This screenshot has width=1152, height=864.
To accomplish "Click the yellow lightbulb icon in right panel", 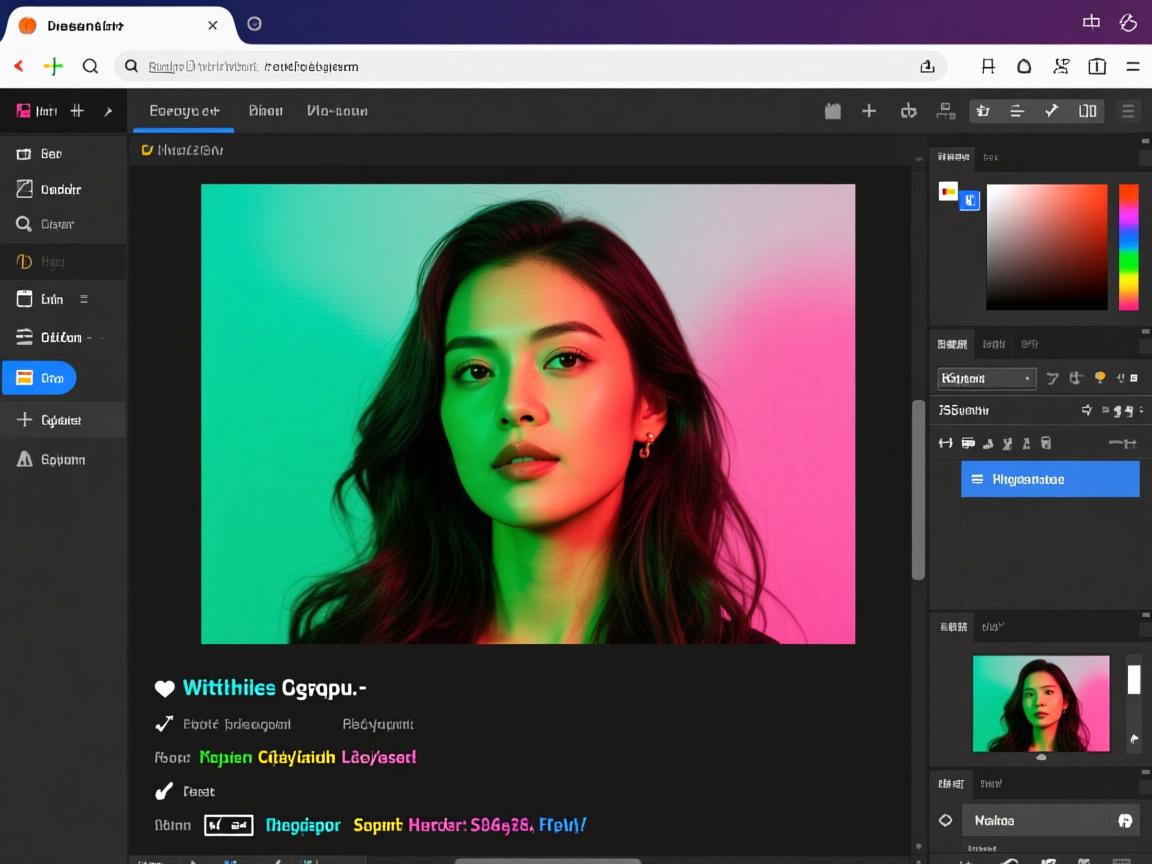I will point(1100,378).
